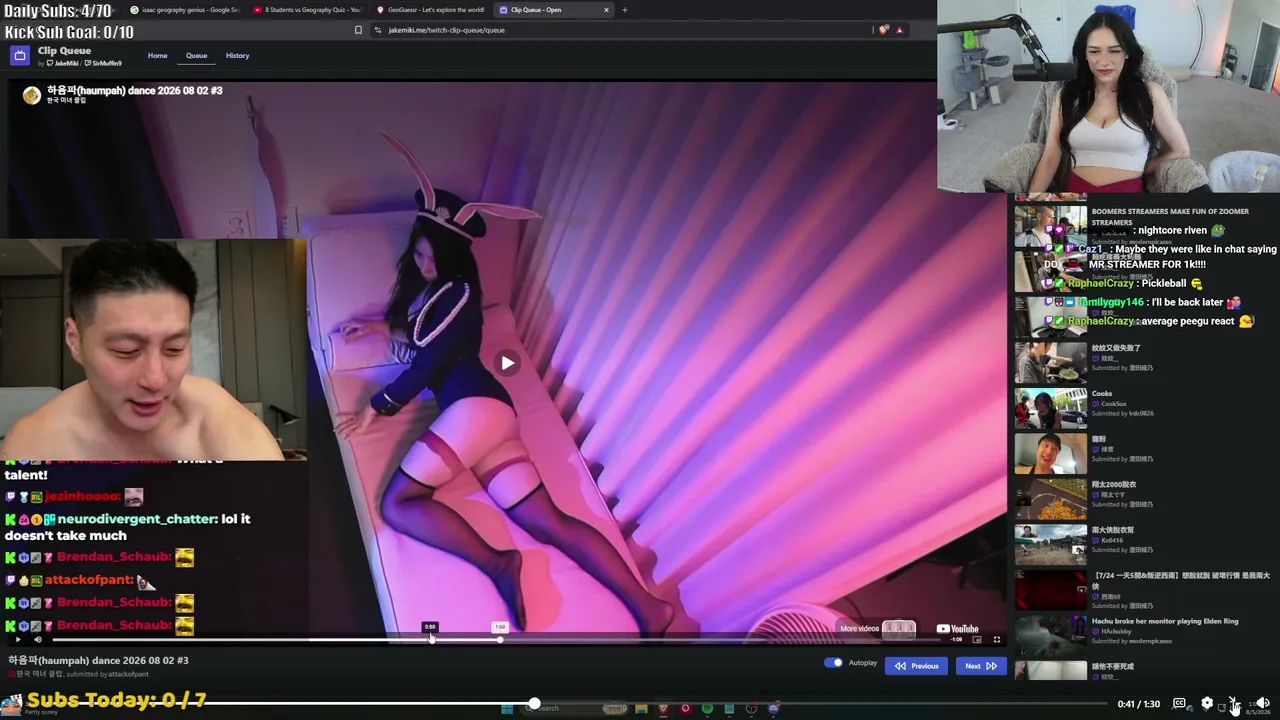Screen dimensions: 1280x720
Task: Open the Cooks clip thumbnail
Action: pos(1051,409)
